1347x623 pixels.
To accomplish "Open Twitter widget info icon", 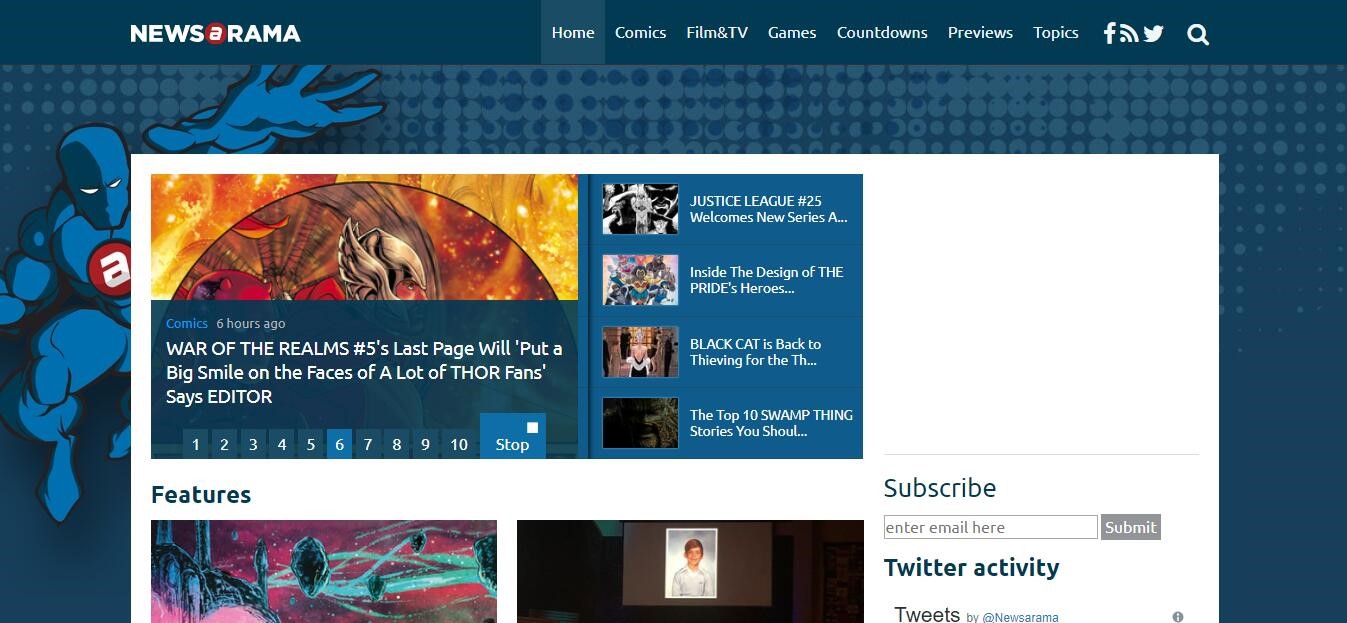I will tap(1178, 617).
